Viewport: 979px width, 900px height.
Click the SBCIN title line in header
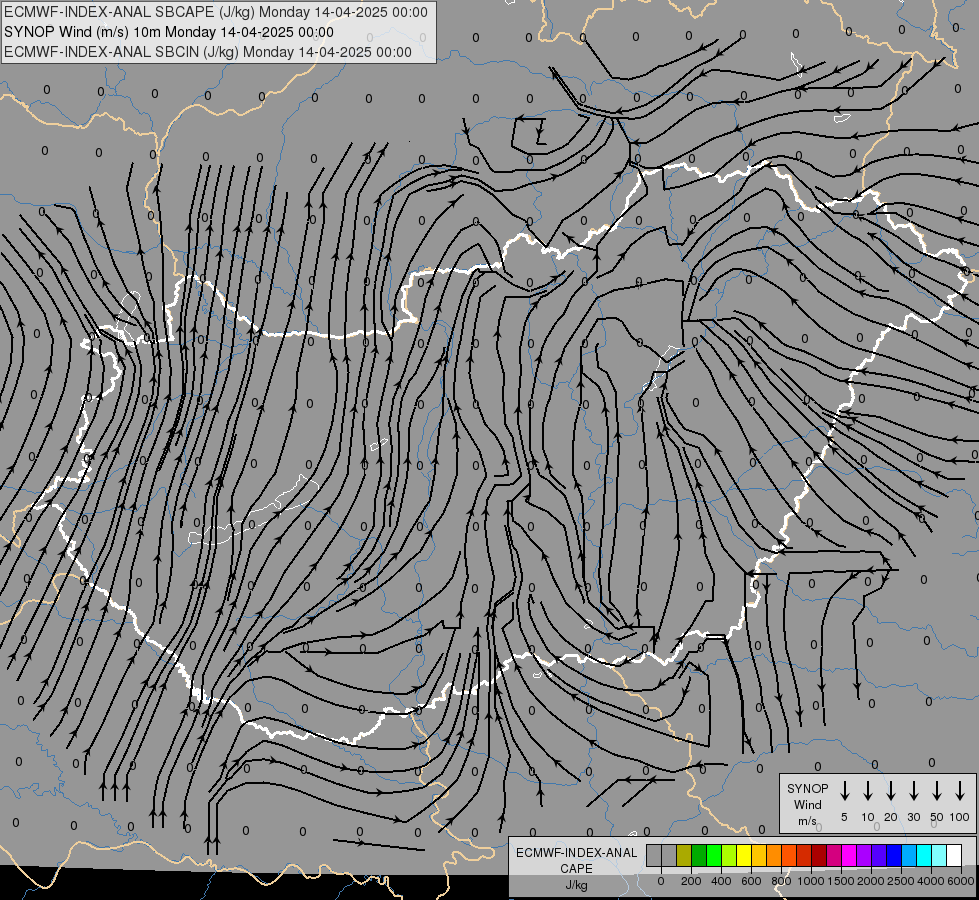(x=208, y=52)
